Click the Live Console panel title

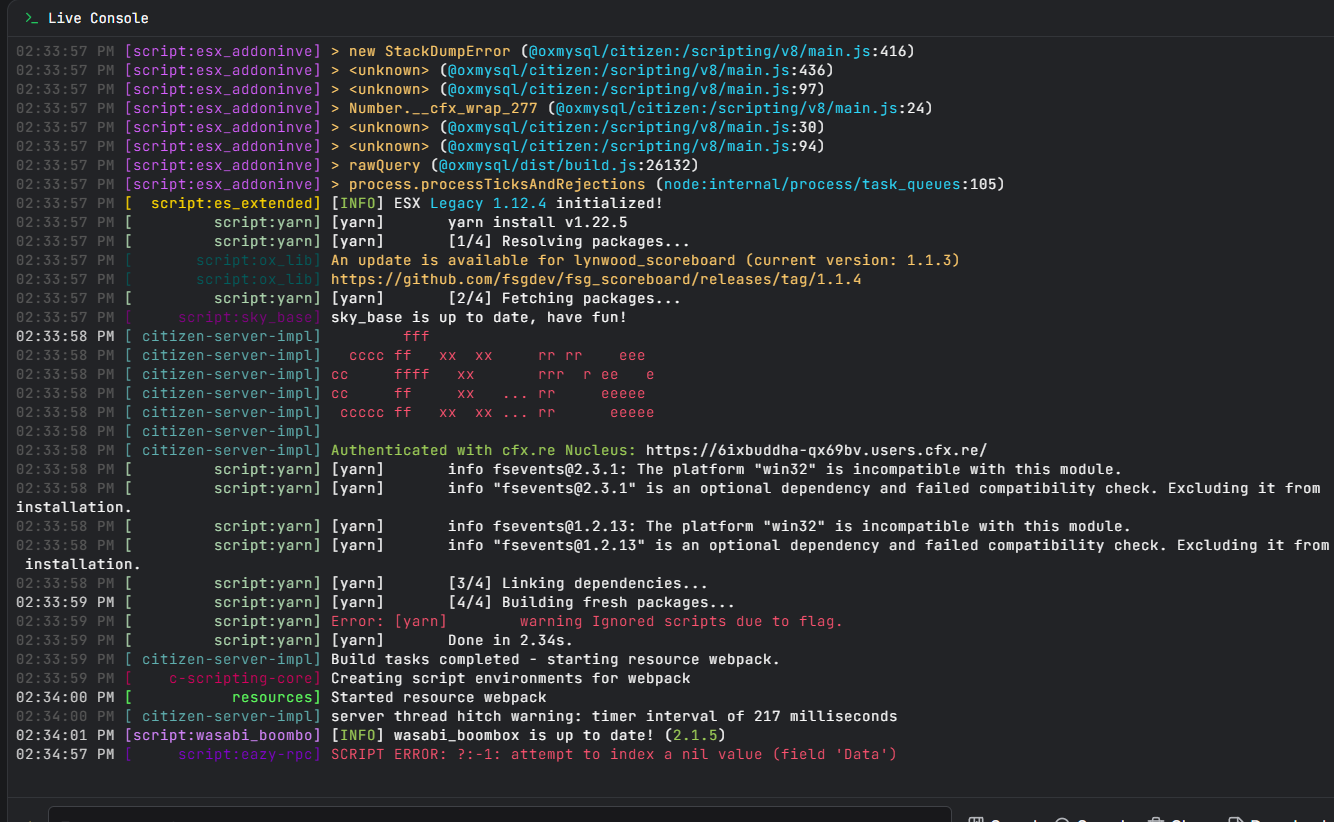pos(98,18)
